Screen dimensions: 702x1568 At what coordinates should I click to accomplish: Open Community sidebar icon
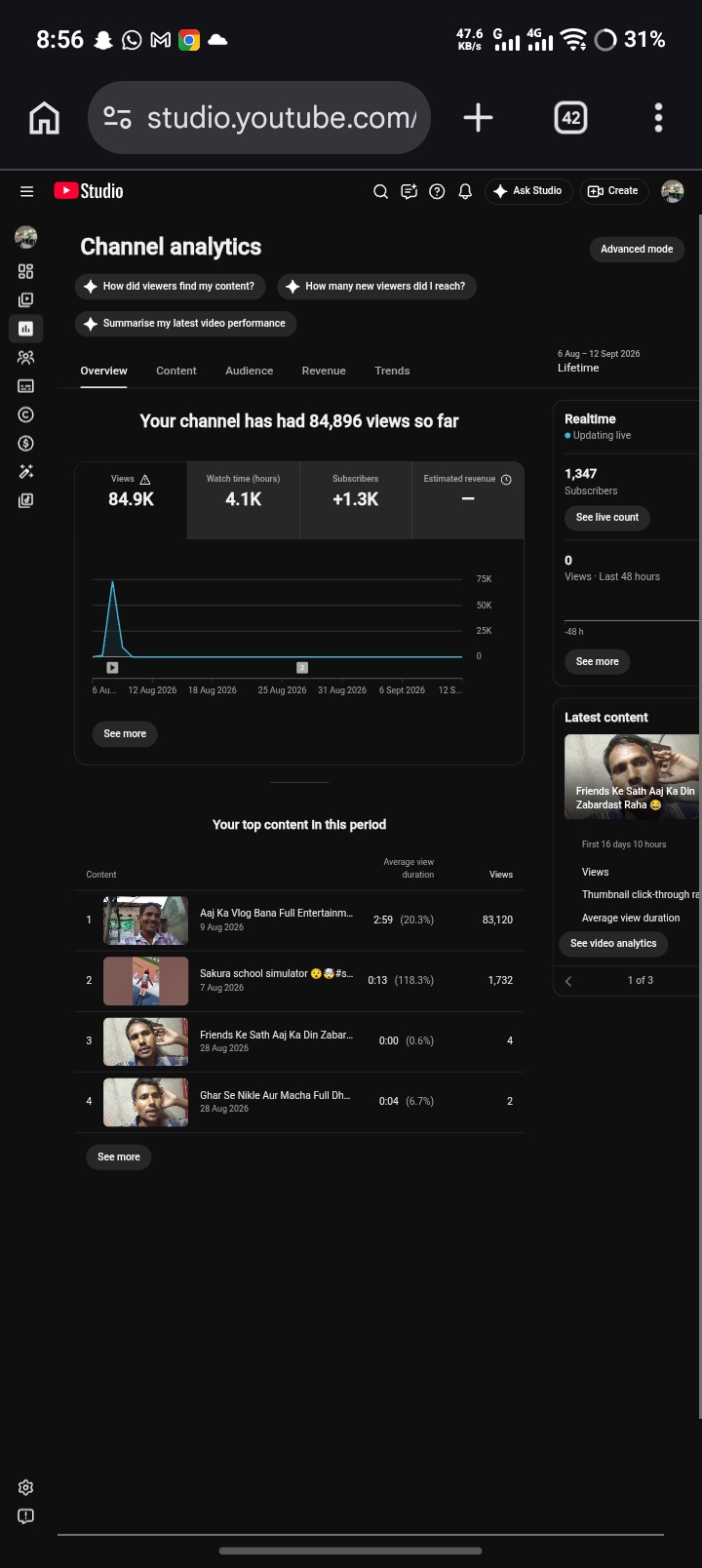pos(26,358)
